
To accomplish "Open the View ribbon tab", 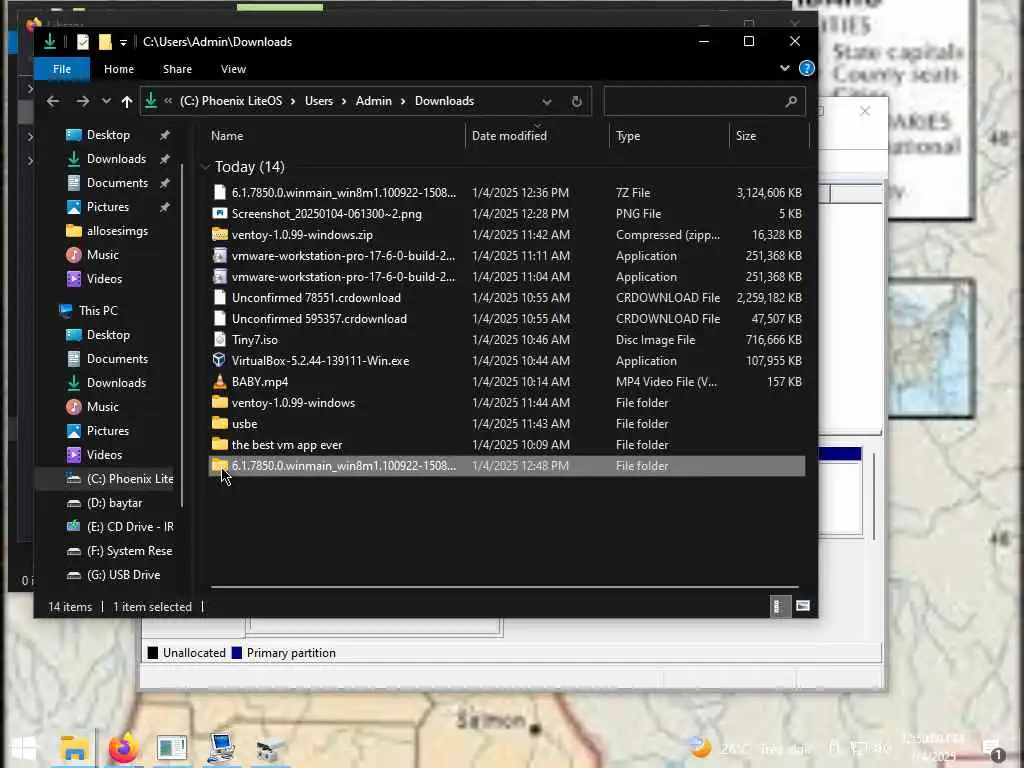I will click(233, 69).
